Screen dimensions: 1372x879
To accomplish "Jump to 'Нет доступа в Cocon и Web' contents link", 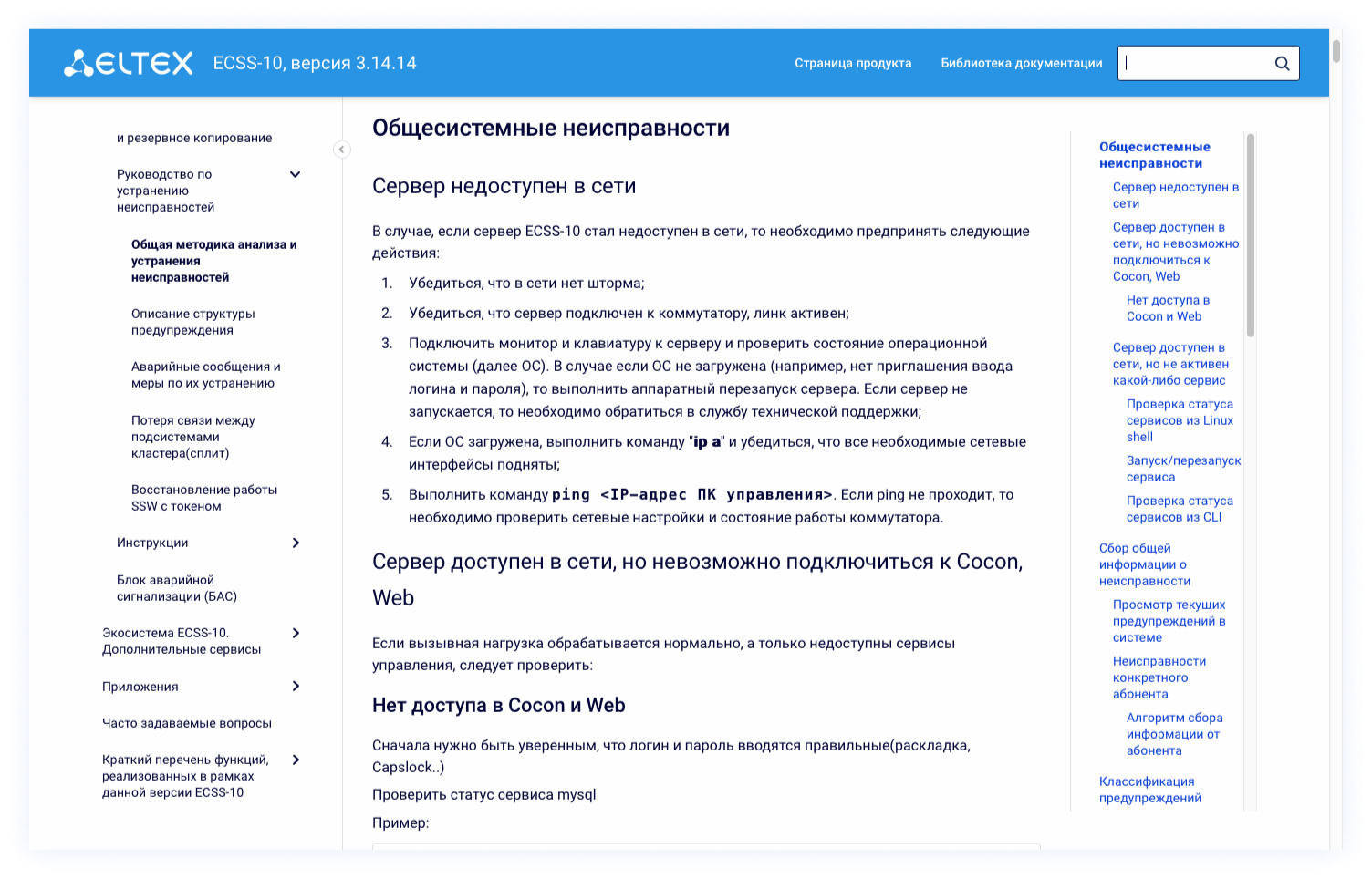I will coord(1168,308).
